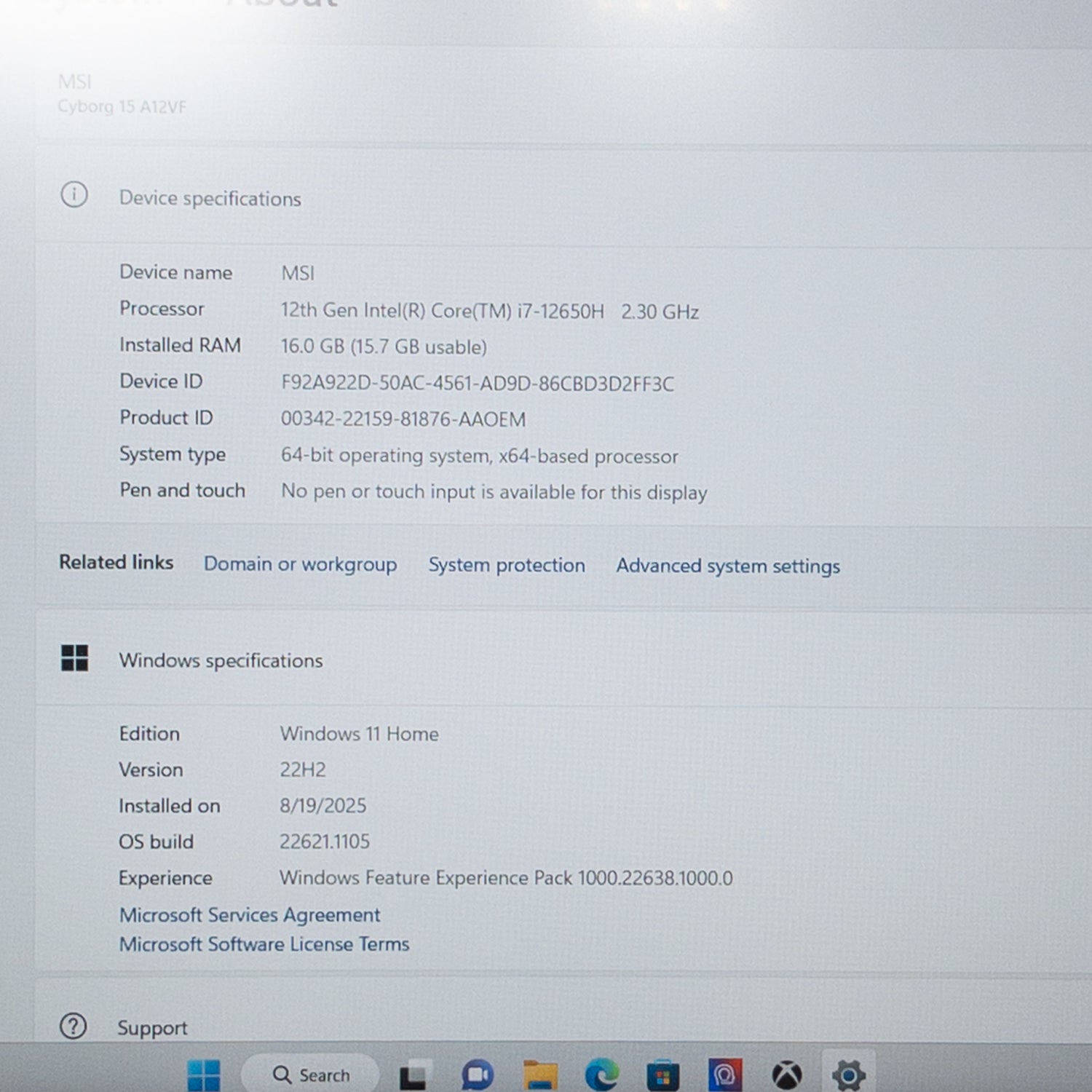
Task: Open the Windows Start menu
Action: pyautogui.click(x=203, y=1075)
